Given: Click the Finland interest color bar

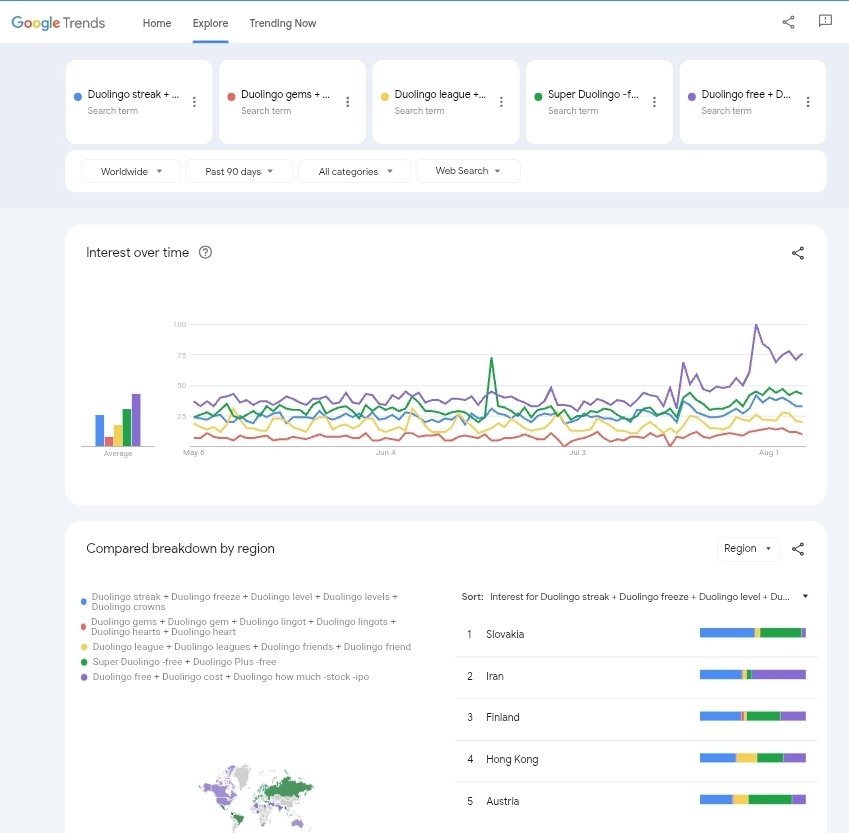Looking at the screenshot, I should 753,716.
